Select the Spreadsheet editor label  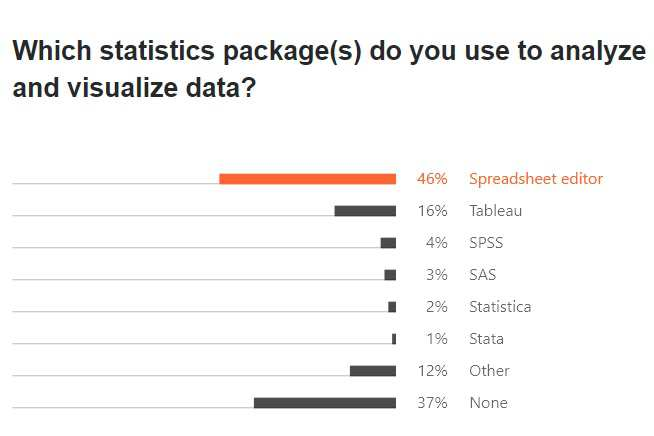(x=536, y=179)
